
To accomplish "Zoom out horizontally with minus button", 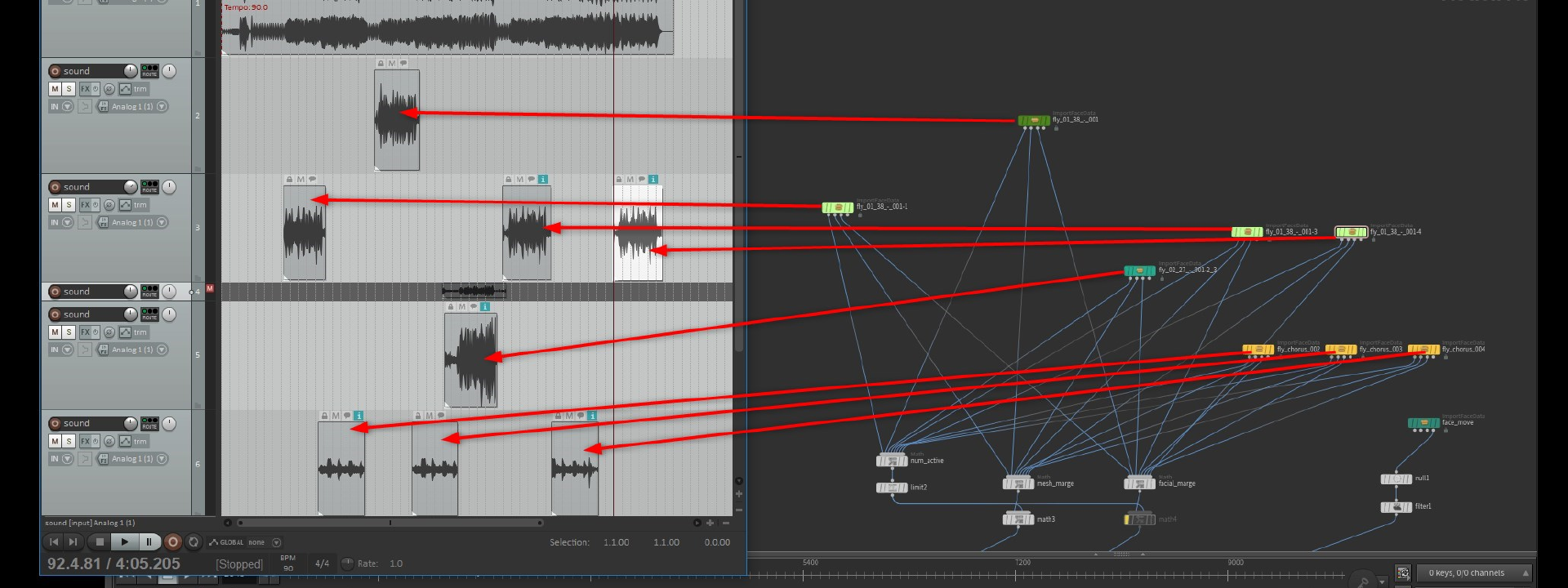I will pyautogui.click(x=725, y=523).
